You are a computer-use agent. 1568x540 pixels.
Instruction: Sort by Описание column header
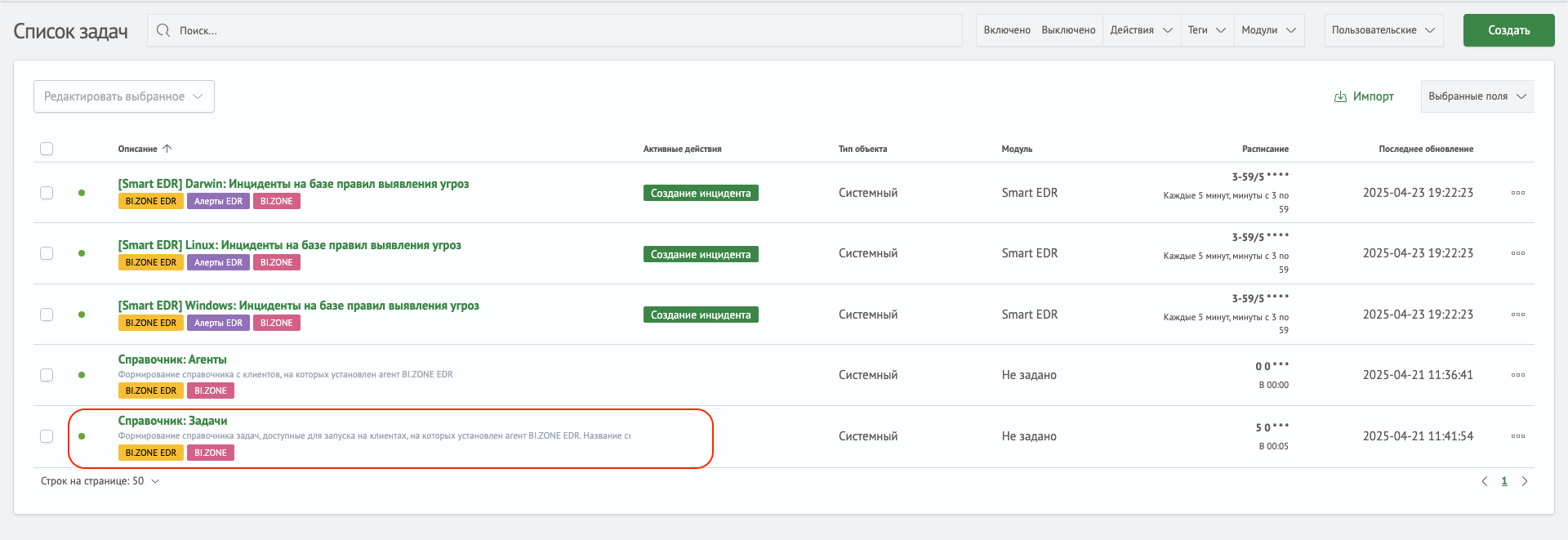pyautogui.click(x=137, y=149)
